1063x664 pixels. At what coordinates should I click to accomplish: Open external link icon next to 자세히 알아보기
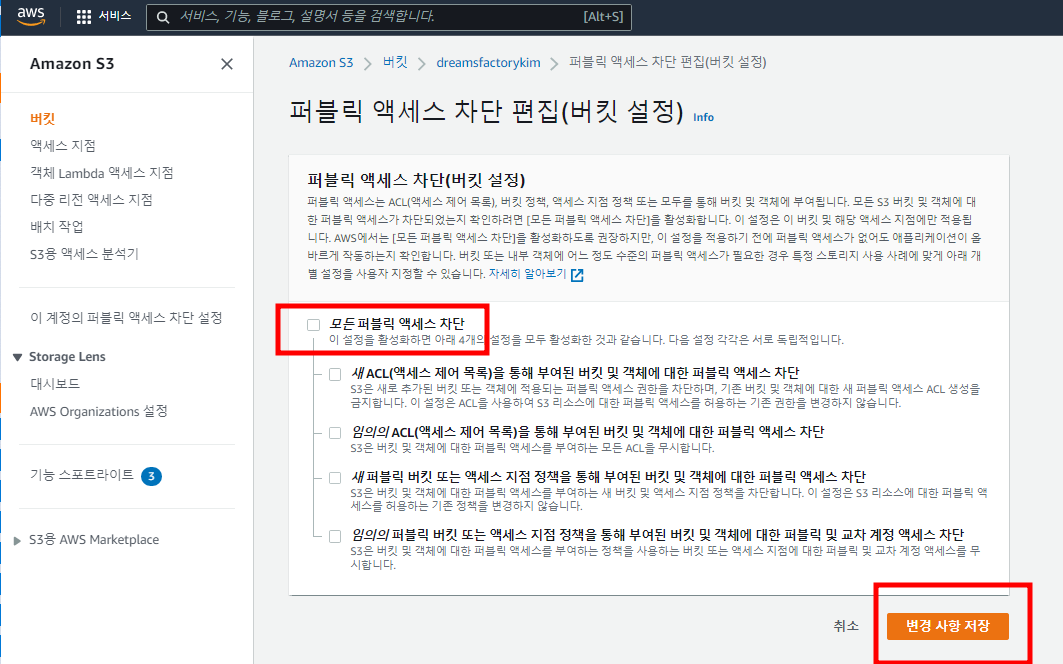pos(577,275)
